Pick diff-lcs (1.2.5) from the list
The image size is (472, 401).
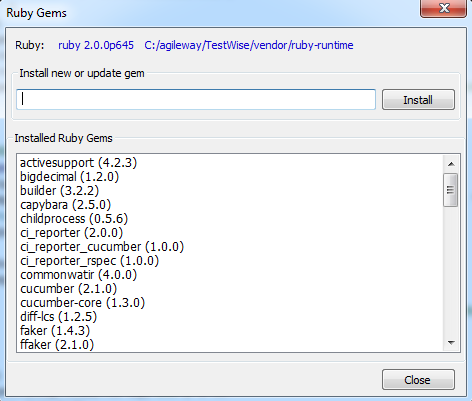pyautogui.click(x=58, y=317)
